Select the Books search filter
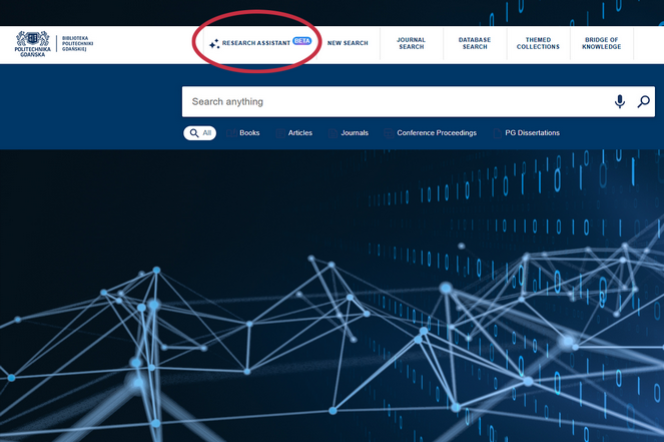Viewport: 664px width, 442px height. point(249,133)
